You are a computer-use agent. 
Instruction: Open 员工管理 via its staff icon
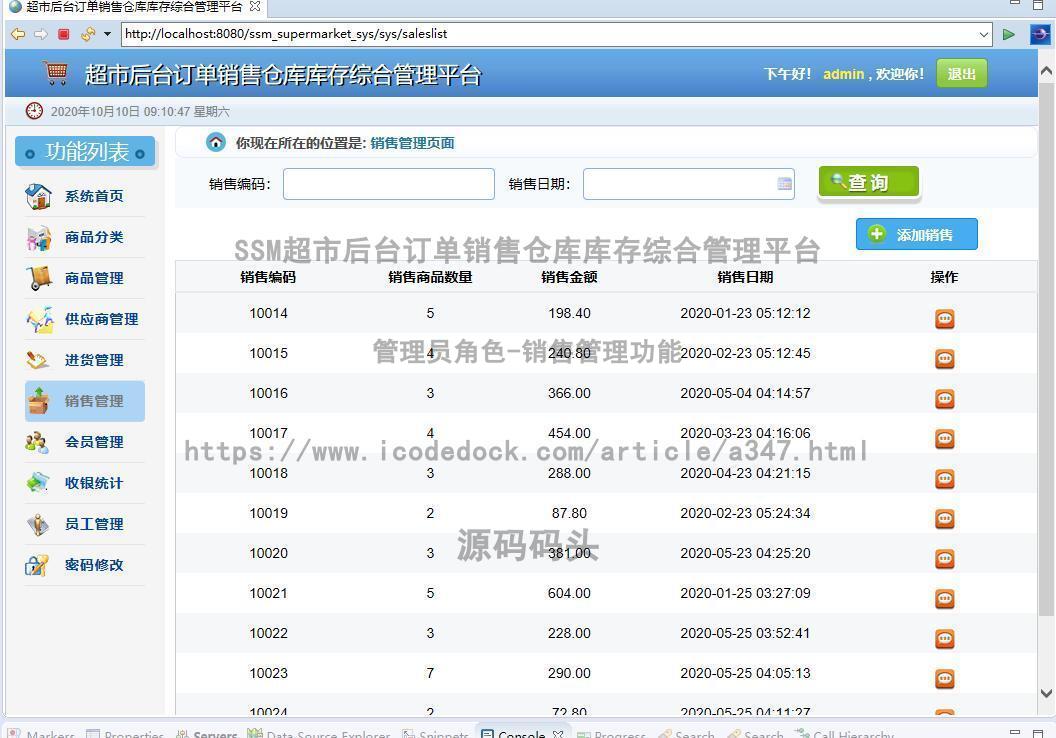coord(38,524)
